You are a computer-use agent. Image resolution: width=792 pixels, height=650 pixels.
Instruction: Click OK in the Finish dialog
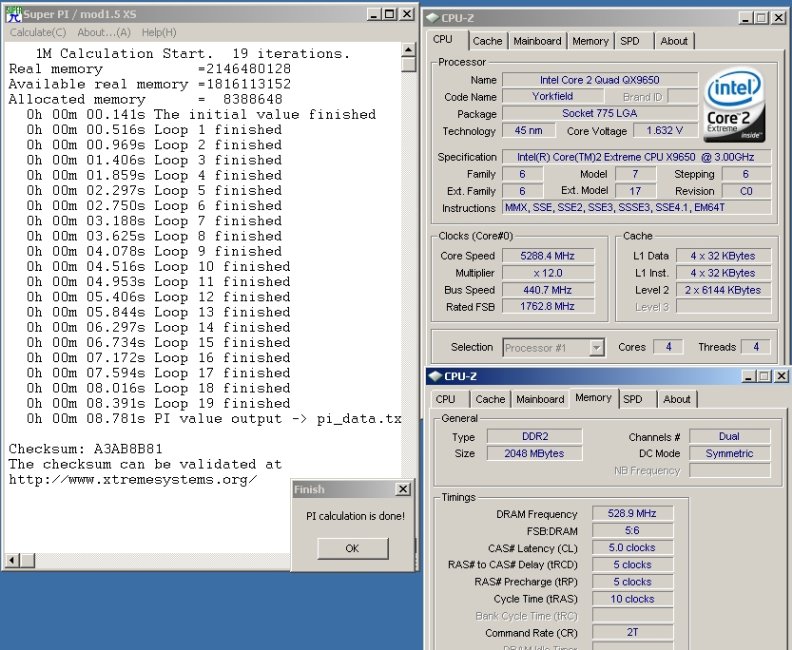353,548
